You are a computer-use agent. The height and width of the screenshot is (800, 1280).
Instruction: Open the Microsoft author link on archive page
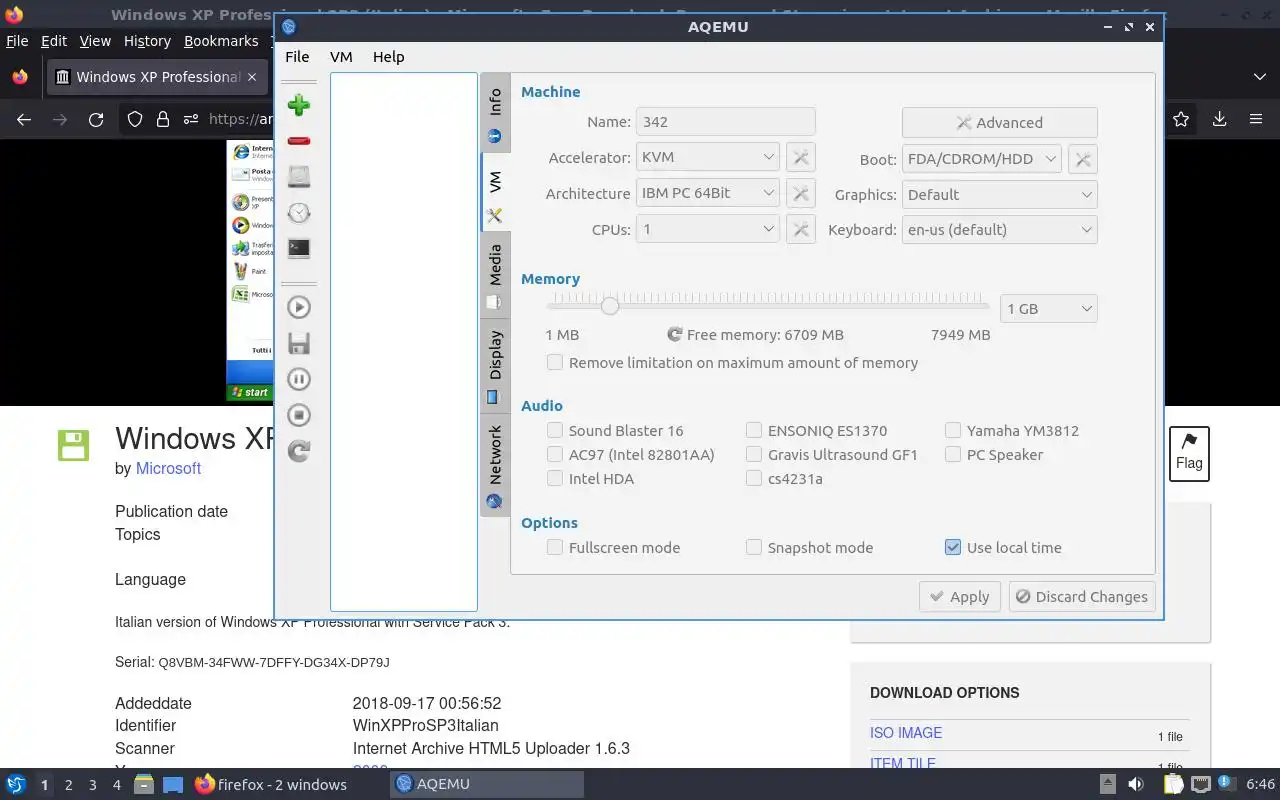point(168,468)
